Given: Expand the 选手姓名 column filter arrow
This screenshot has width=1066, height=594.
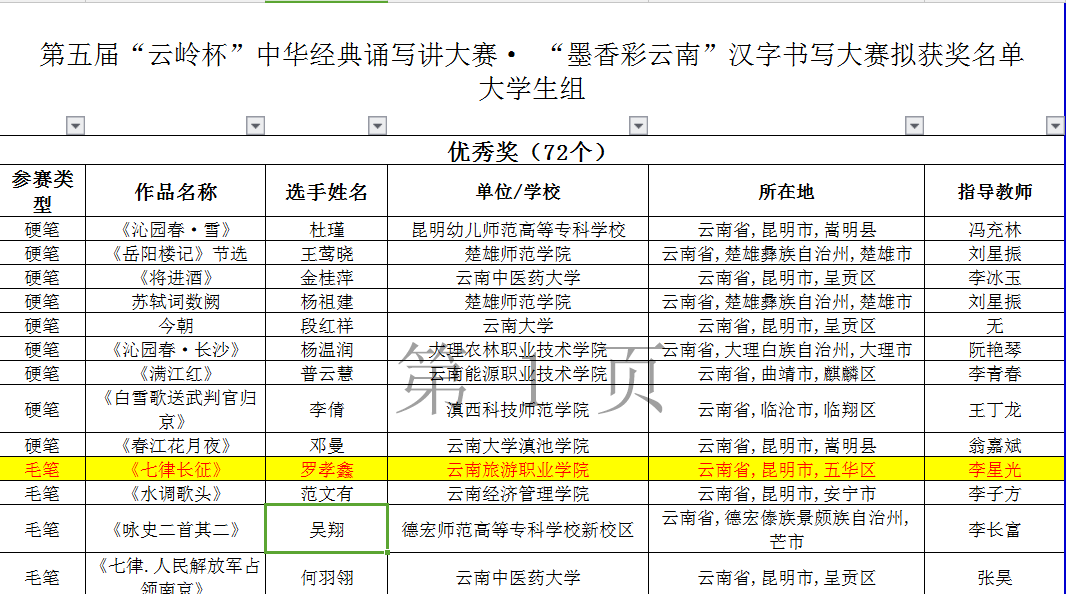Looking at the screenshot, I should (x=377, y=125).
